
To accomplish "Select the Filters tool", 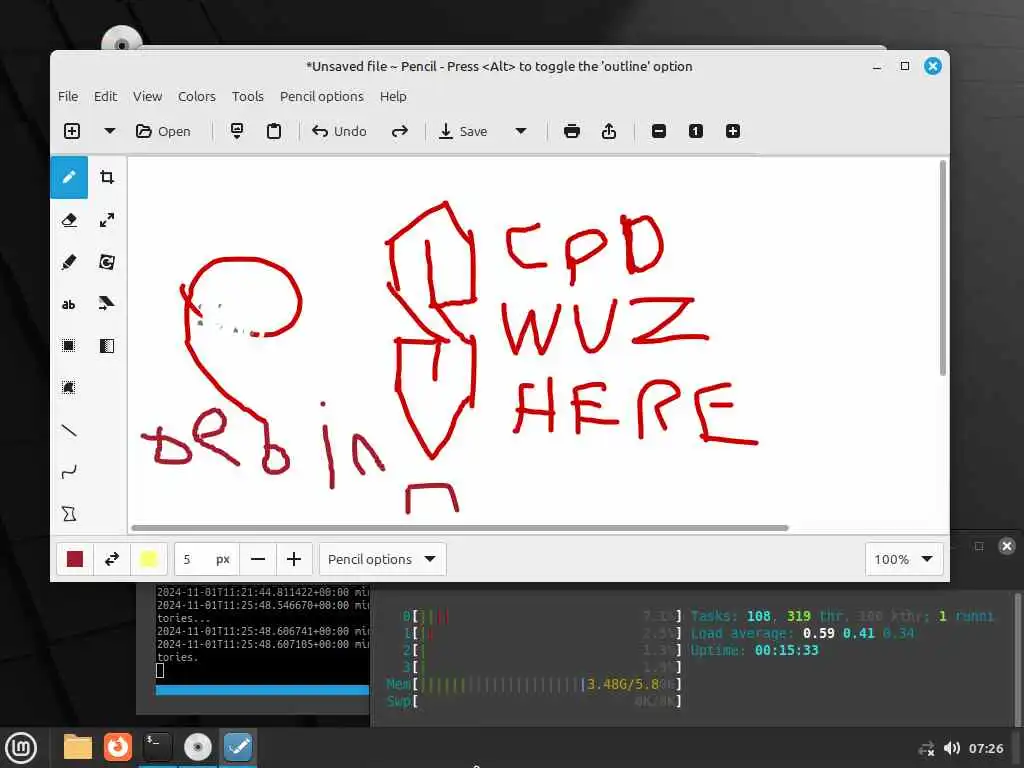I will pyautogui.click(x=106, y=345).
